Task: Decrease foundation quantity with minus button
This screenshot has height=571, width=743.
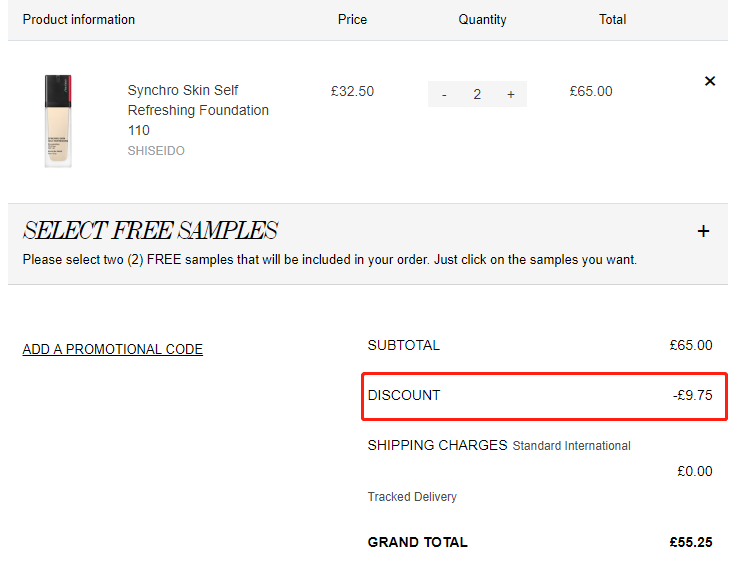Action: [x=444, y=94]
